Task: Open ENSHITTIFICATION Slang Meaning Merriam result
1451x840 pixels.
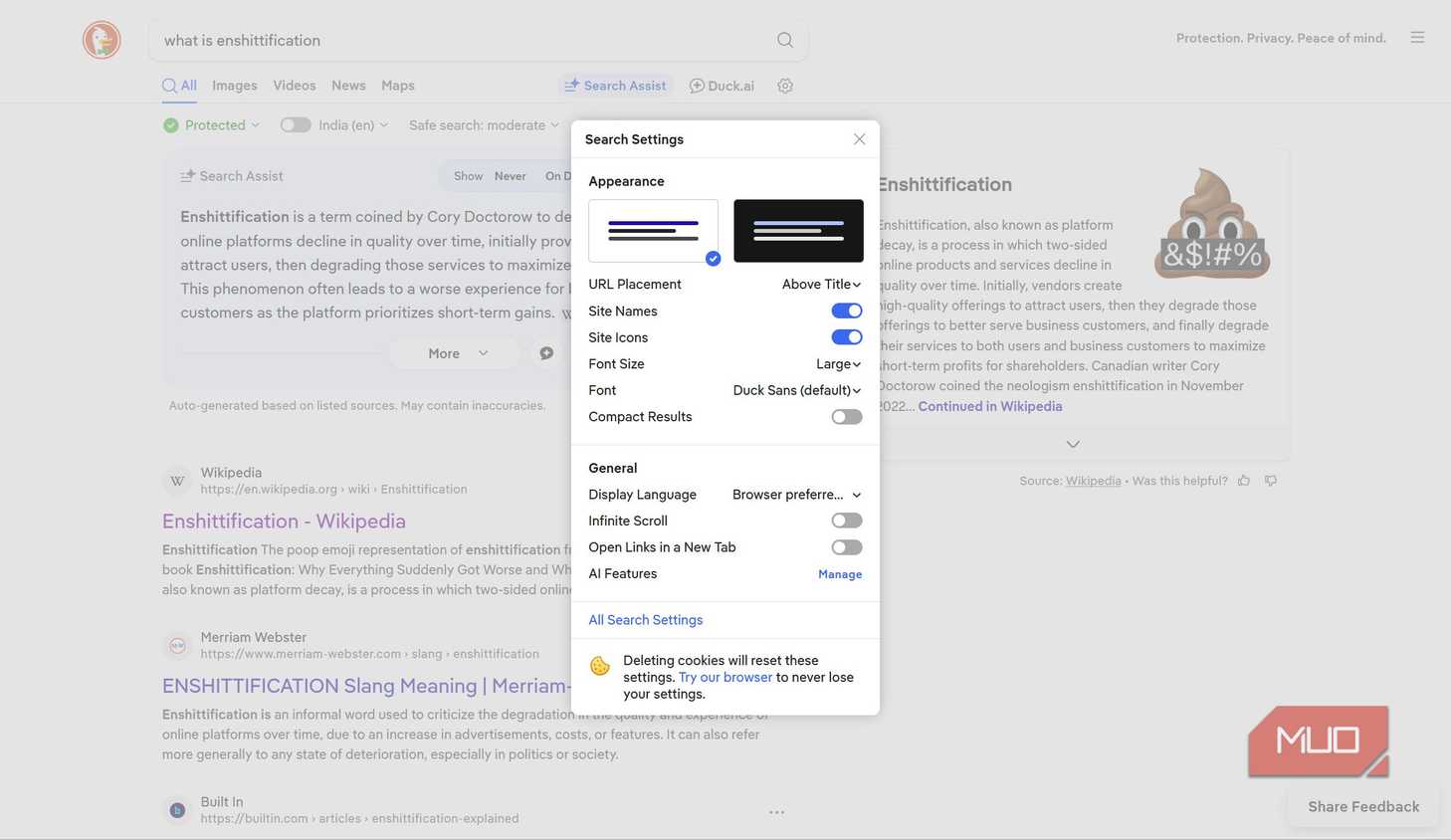Action: pyautogui.click(x=366, y=686)
